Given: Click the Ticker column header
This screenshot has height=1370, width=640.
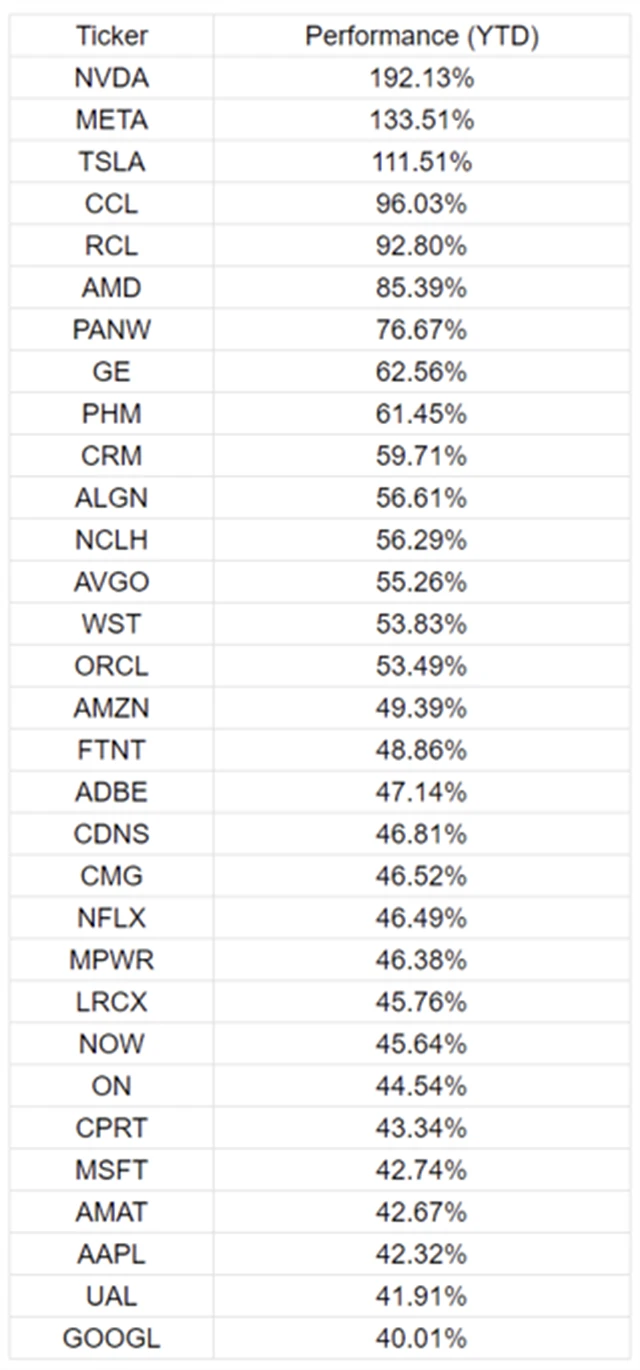Looking at the screenshot, I should (x=111, y=37).
